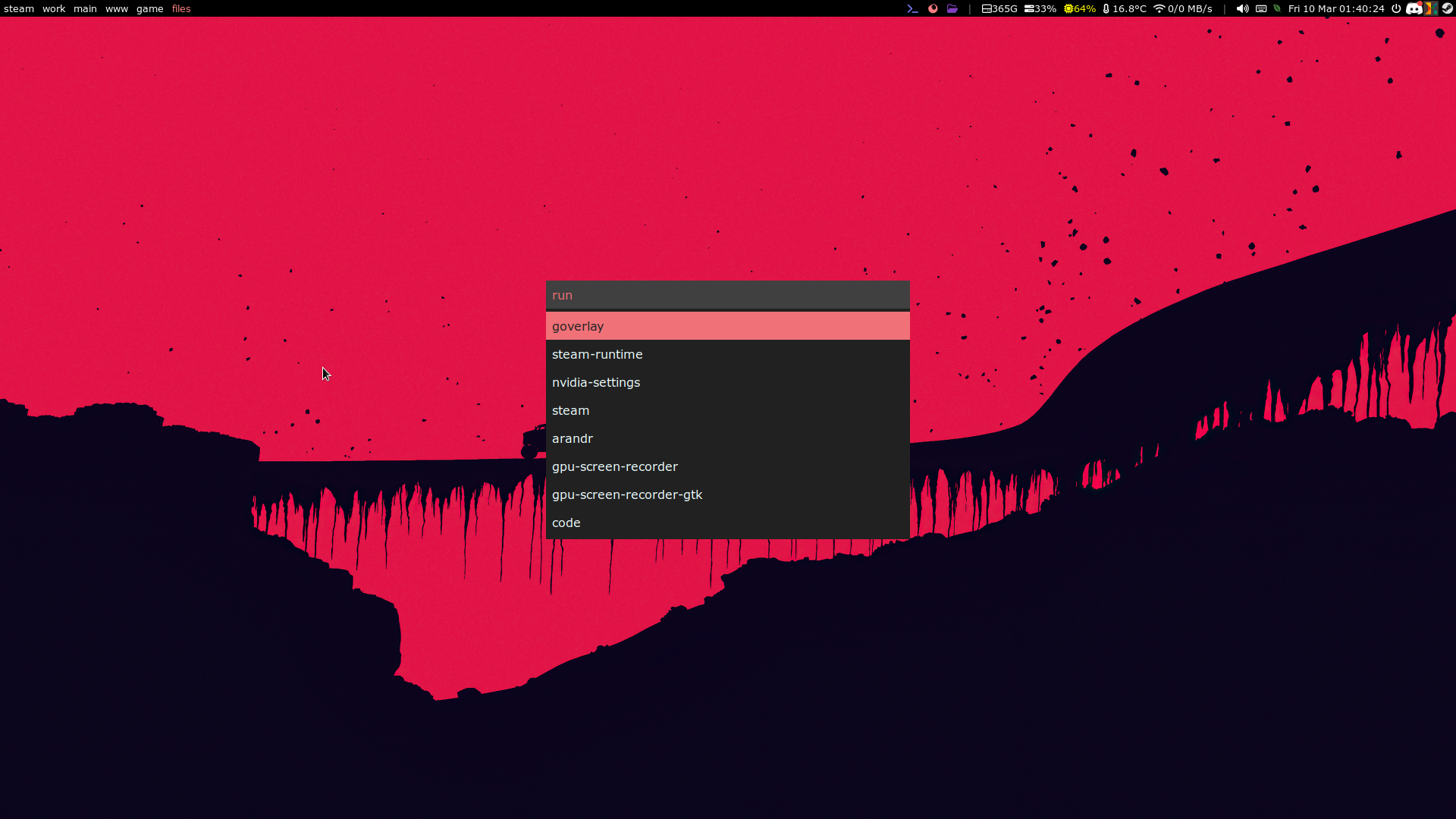Click the orange and teal tray icon beside Discord
1456x819 pixels.
point(1430,9)
